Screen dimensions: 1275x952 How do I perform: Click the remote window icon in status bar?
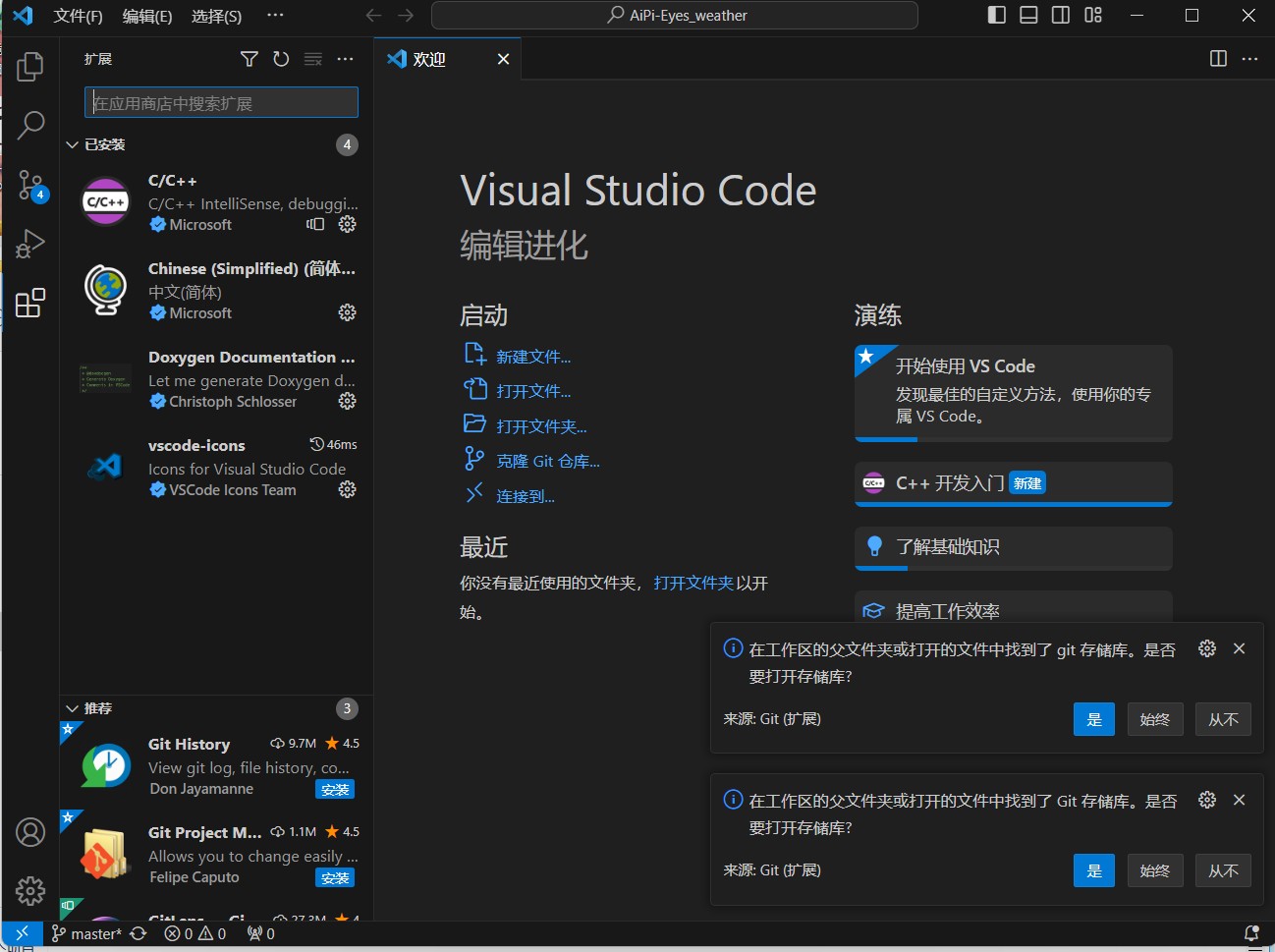(x=22, y=933)
